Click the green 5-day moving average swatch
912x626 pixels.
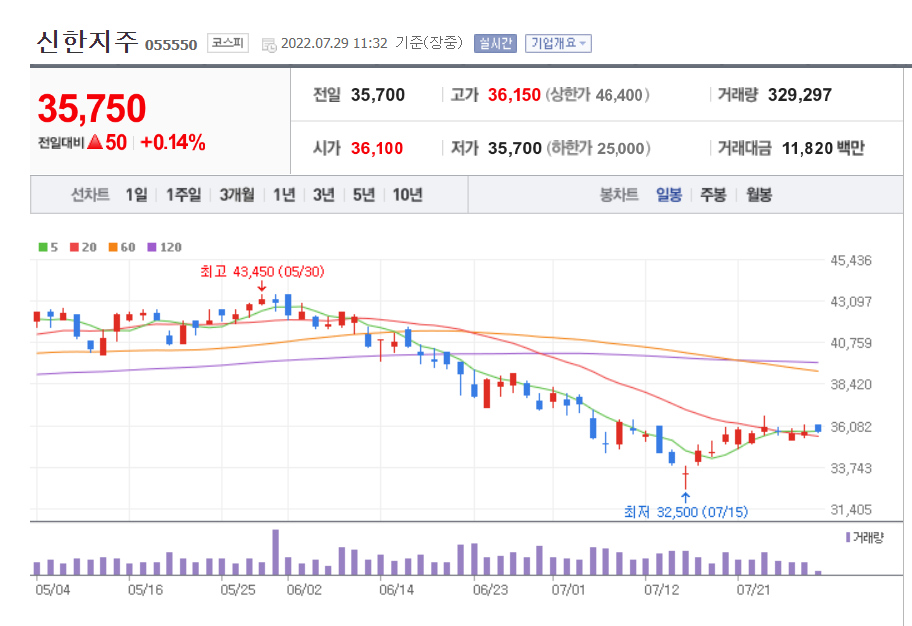click(43, 247)
